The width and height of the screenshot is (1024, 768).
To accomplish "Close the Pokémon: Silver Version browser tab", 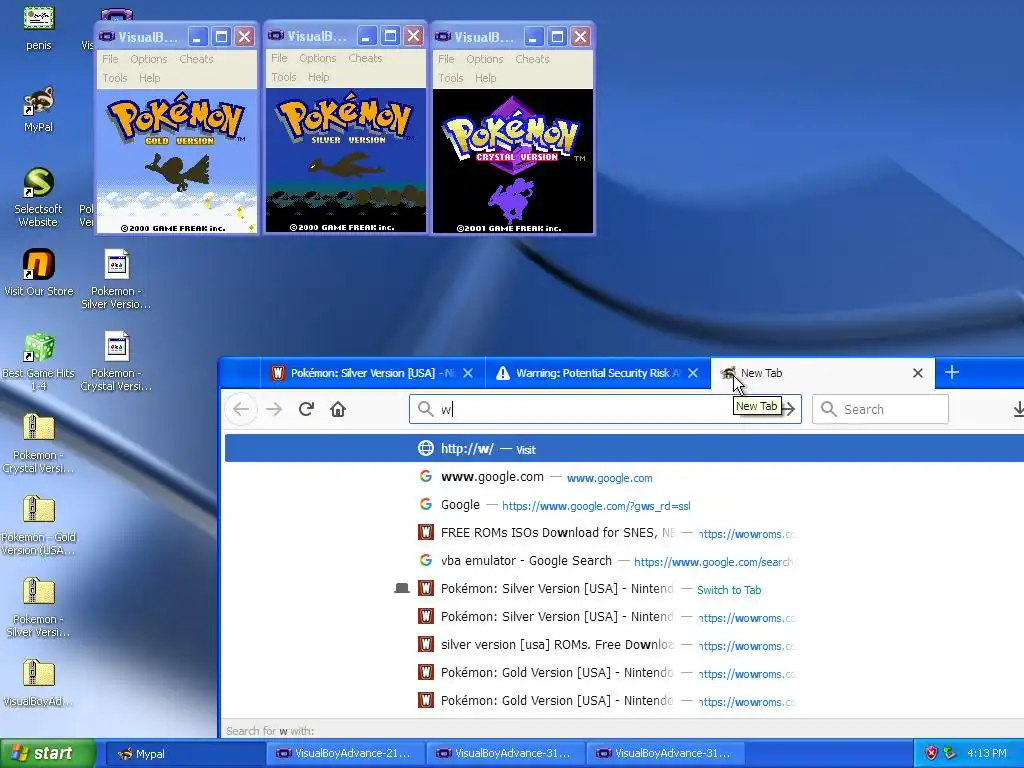I will pos(468,373).
